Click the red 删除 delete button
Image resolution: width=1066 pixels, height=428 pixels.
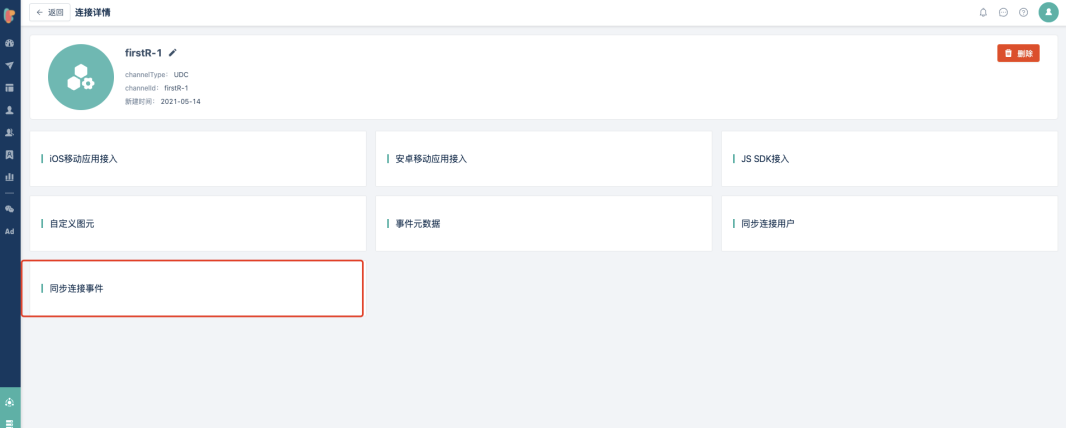pos(1018,53)
